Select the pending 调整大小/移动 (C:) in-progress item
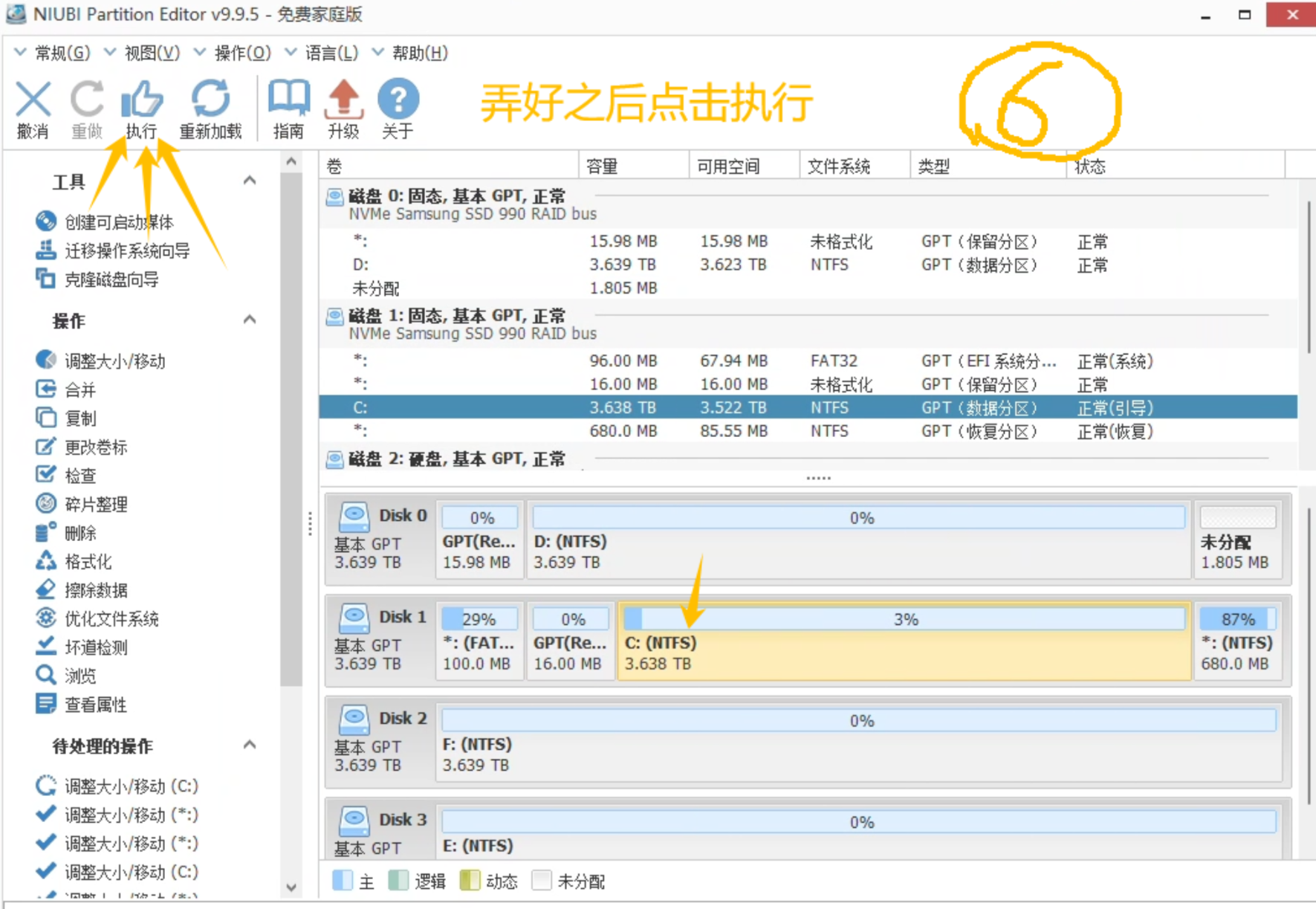 point(117,786)
